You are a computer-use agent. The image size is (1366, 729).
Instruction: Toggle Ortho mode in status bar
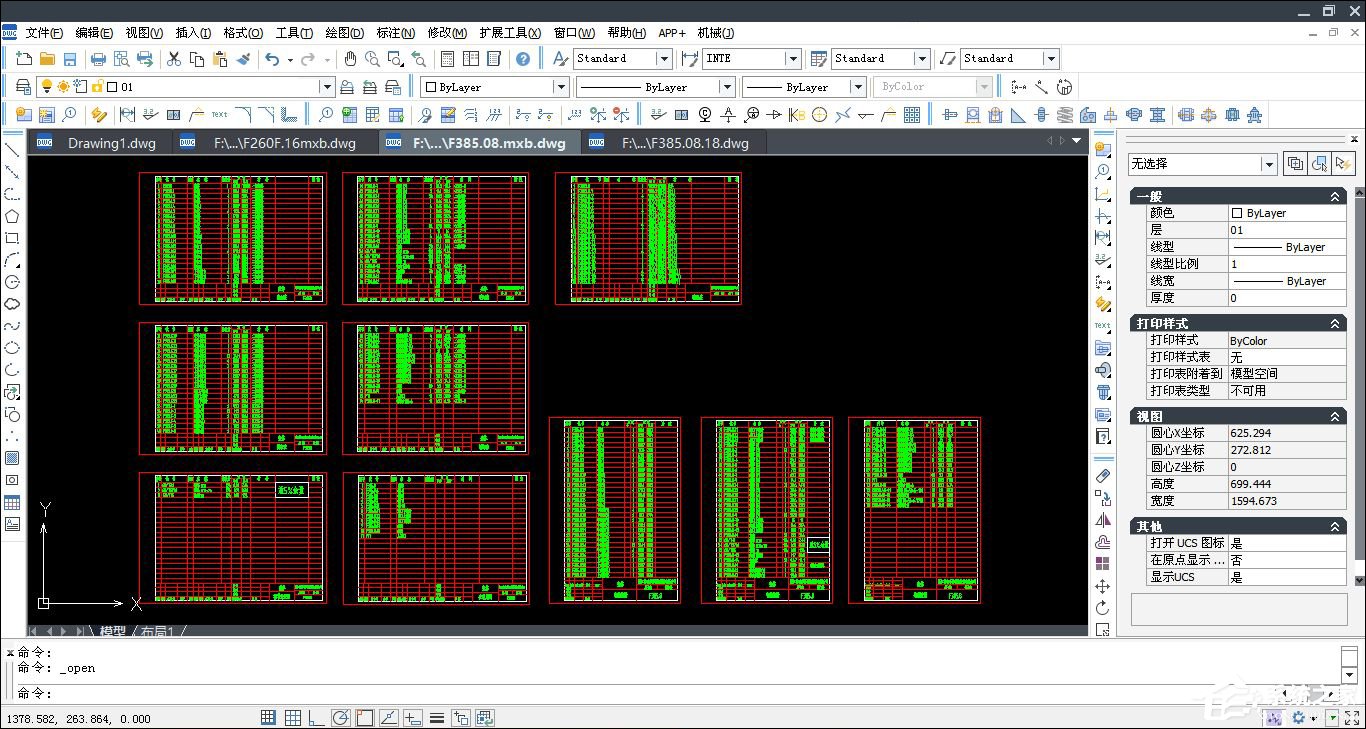pyautogui.click(x=316, y=717)
